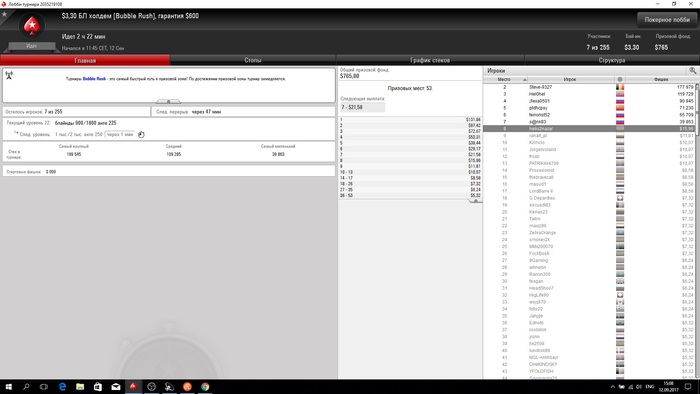Click the PokerStars red spade logo

tap(32, 26)
